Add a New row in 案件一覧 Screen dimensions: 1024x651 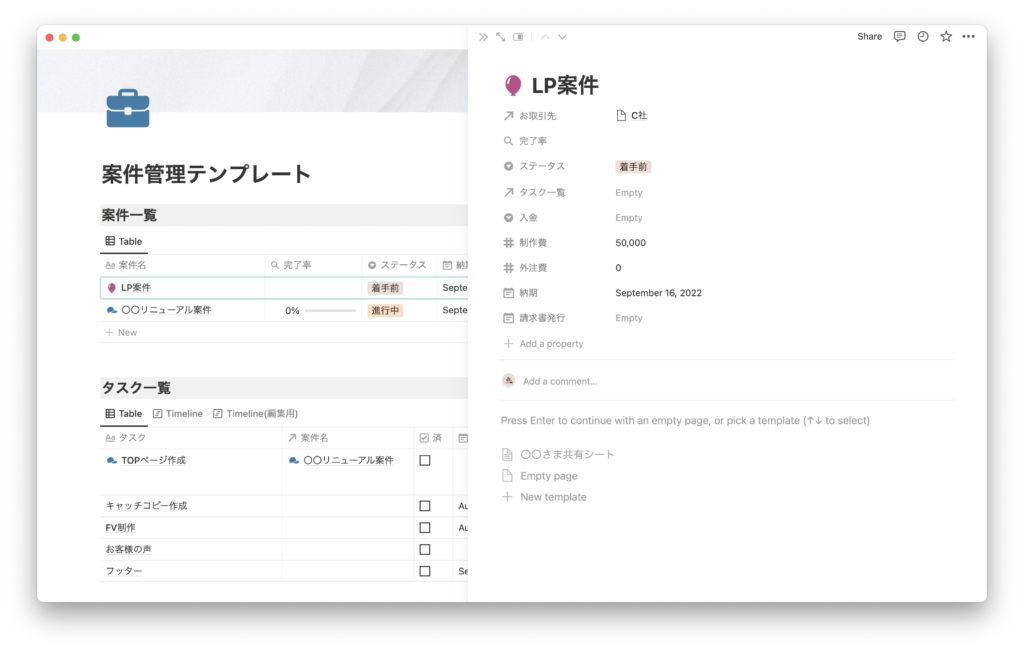121,332
